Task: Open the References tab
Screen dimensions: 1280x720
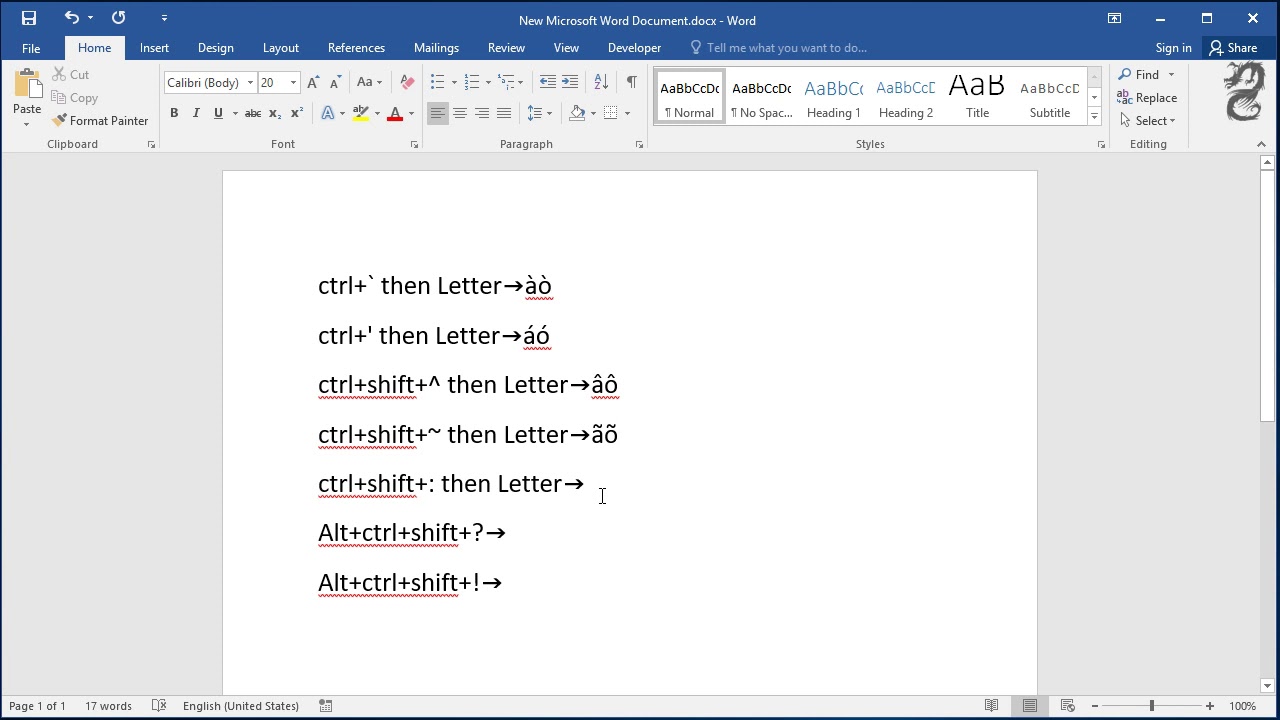Action: [356, 48]
